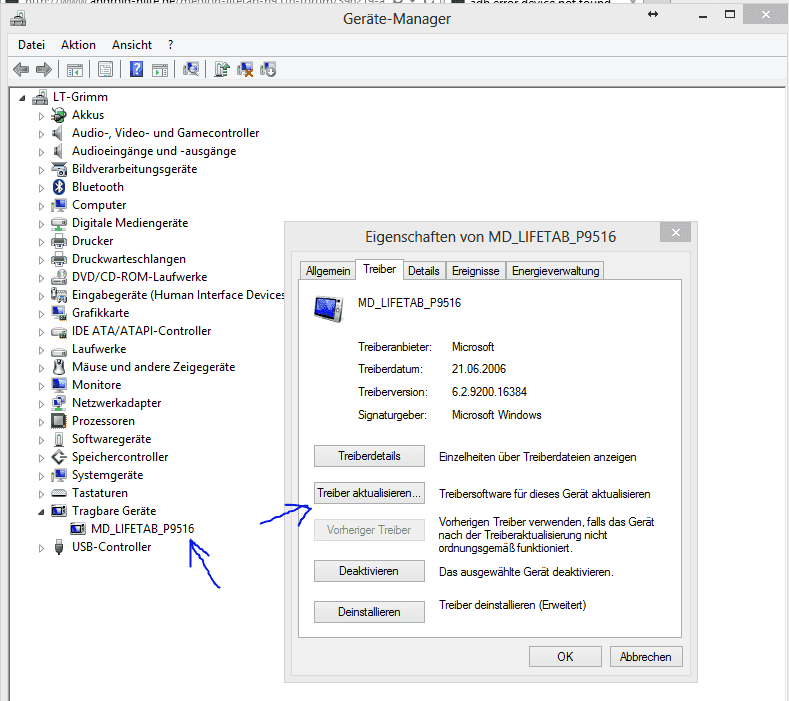Click the Deaktivieren button

pyautogui.click(x=369, y=571)
